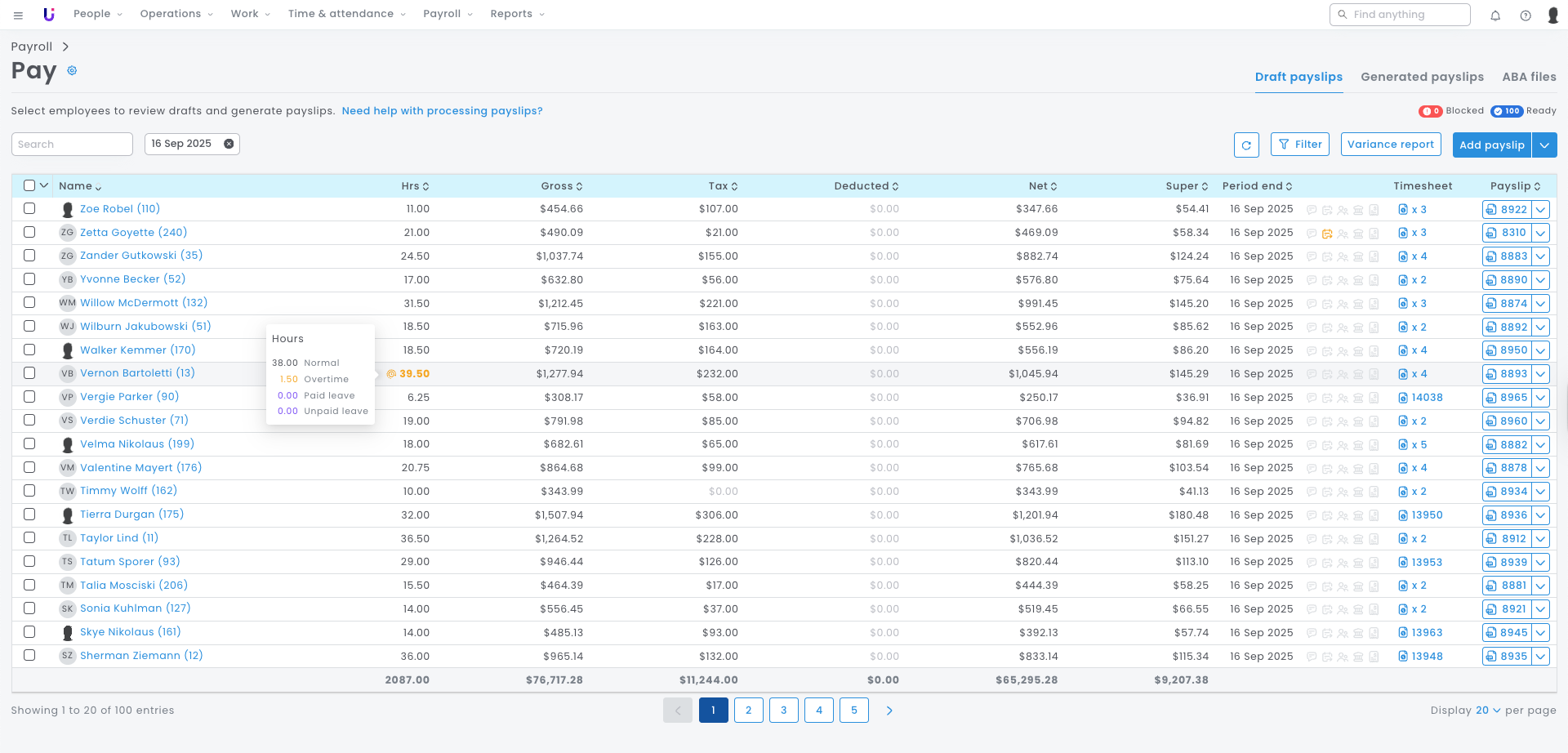Click the bank icon in Yvonne Becker's row

click(x=1358, y=280)
